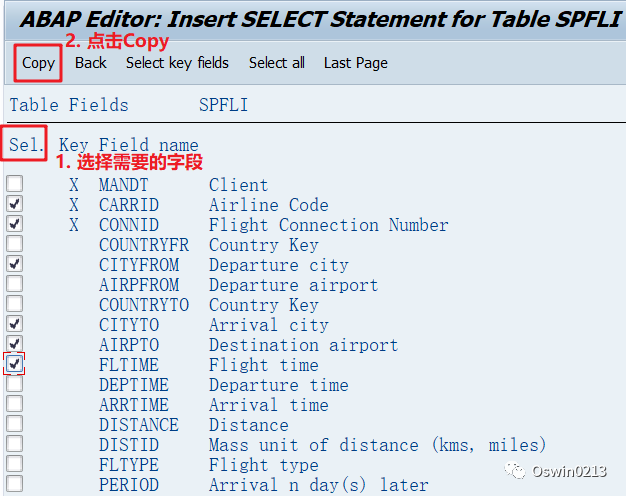Check the MANDT Client field checkbox
Image resolution: width=626 pixels, height=496 pixels.
pos(15,184)
